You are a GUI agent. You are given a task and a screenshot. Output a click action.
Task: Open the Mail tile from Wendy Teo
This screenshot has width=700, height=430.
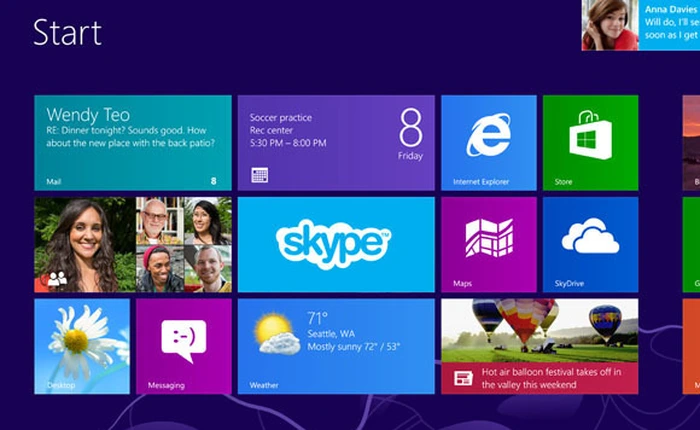click(133, 143)
